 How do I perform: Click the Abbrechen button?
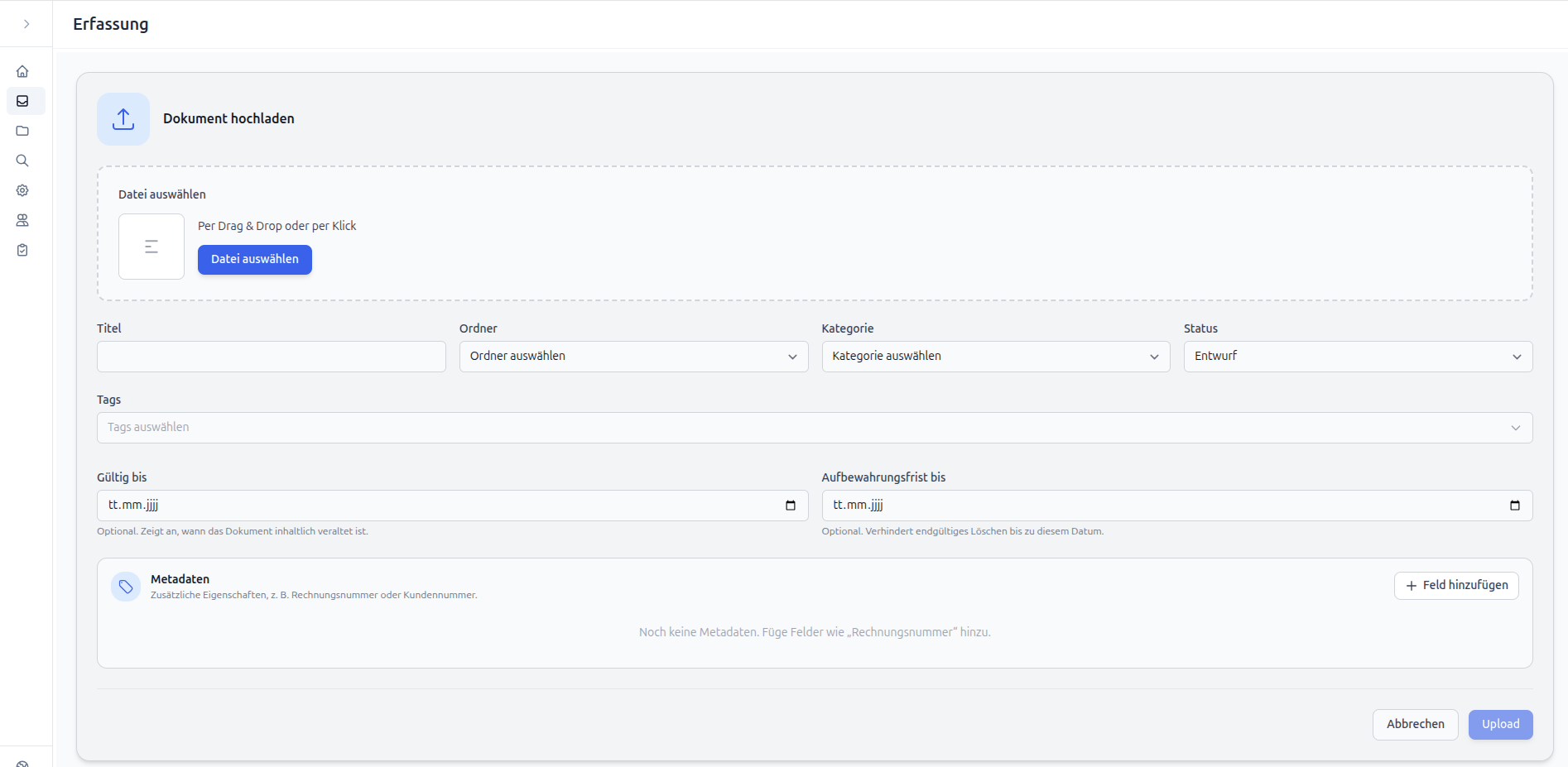click(1416, 725)
